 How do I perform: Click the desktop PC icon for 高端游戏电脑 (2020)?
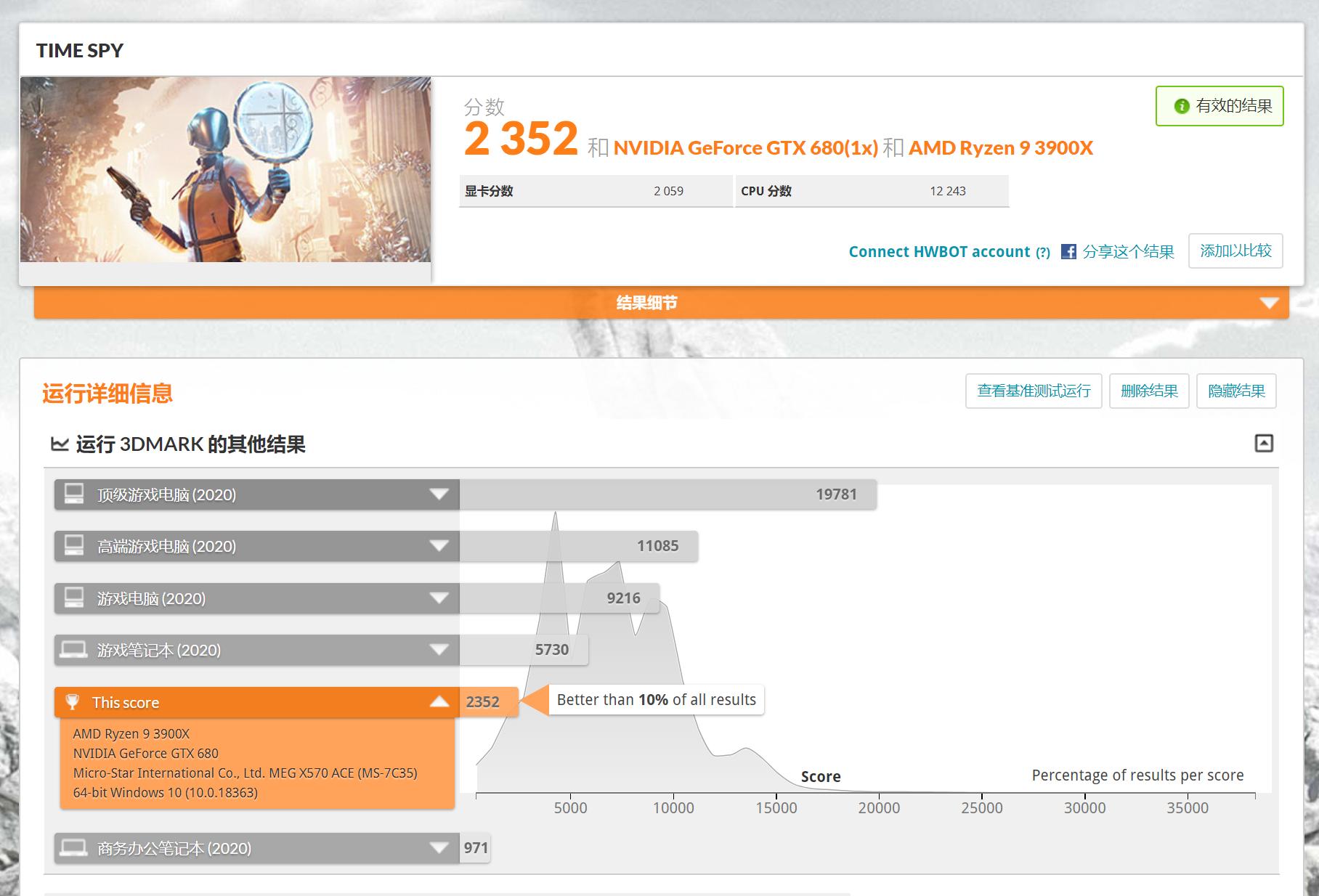pyautogui.click(x=73, y=545)
